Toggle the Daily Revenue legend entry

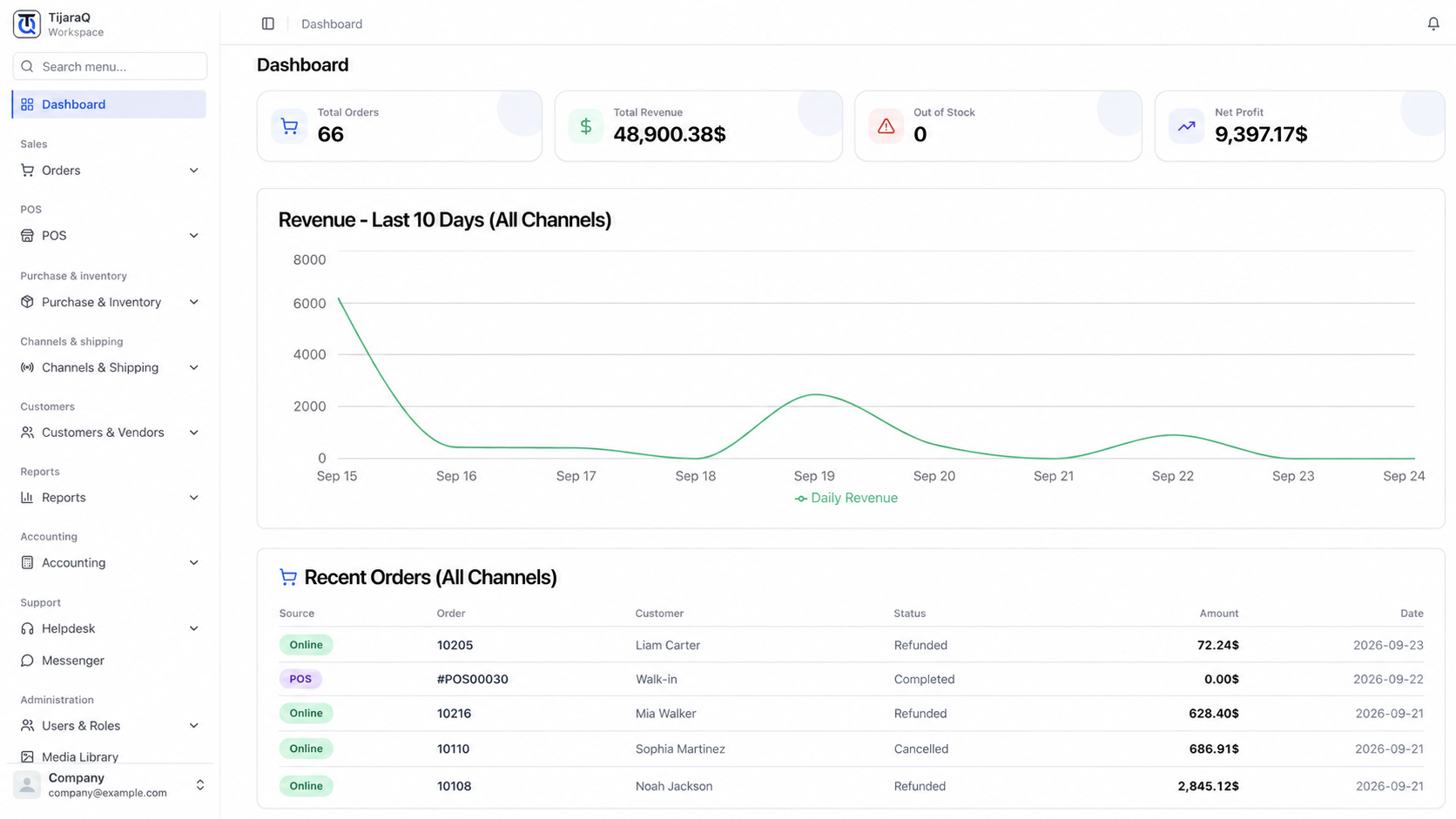click(x=846, y=498)
